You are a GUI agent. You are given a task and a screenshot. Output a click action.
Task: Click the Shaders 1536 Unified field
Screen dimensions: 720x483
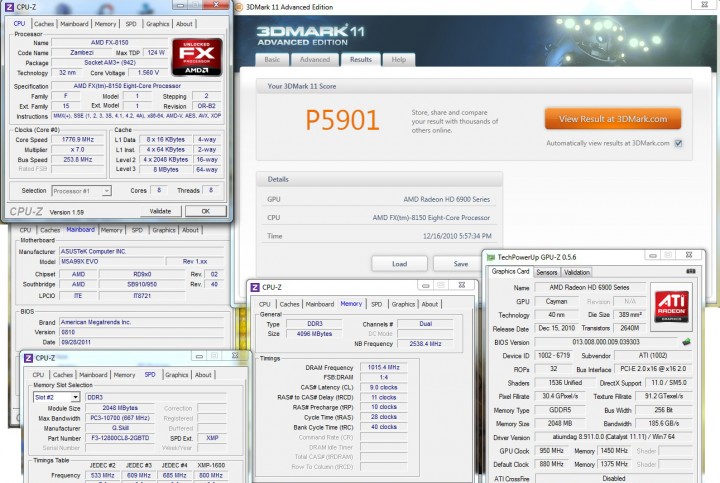(565, 383)
